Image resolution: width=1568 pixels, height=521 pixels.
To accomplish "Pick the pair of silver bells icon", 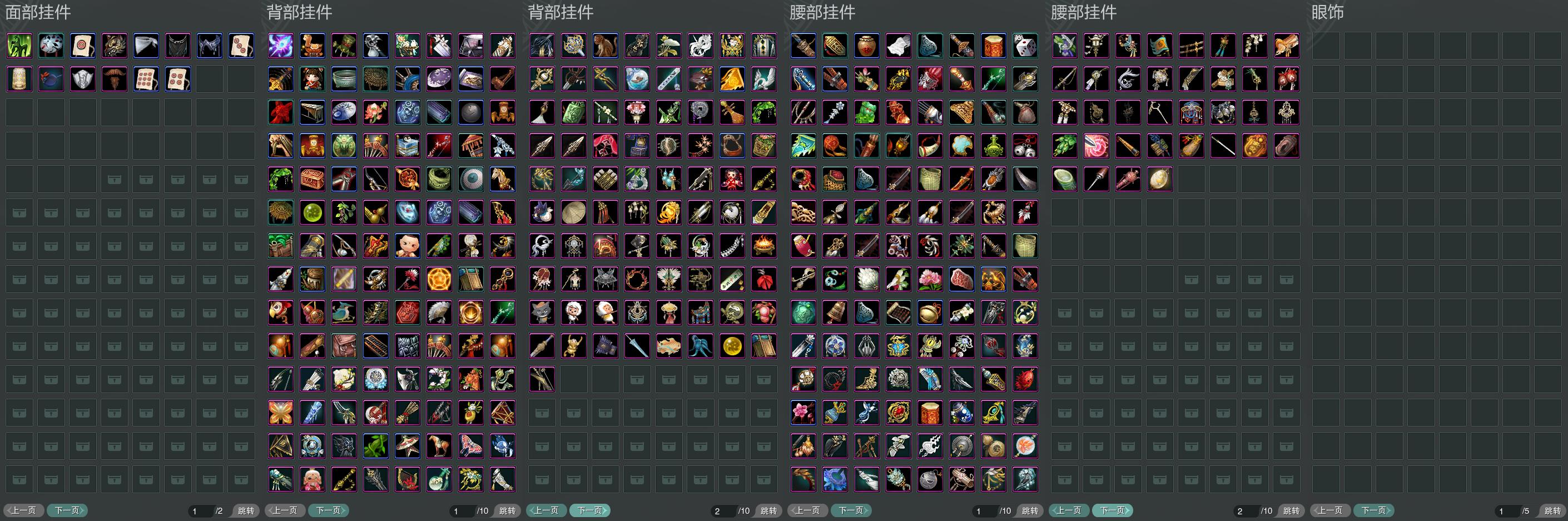I will click(x=1025, y=146).
